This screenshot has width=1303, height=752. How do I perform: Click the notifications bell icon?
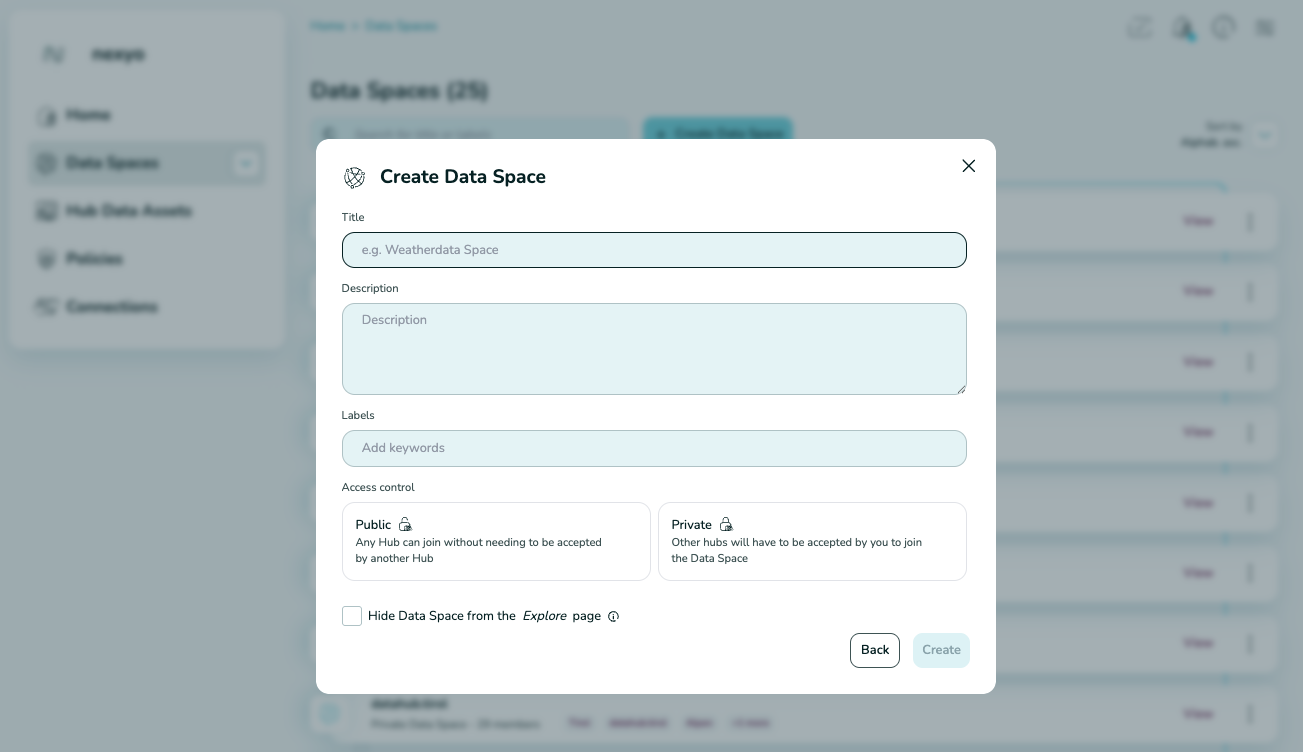[x=1182, y=27]
